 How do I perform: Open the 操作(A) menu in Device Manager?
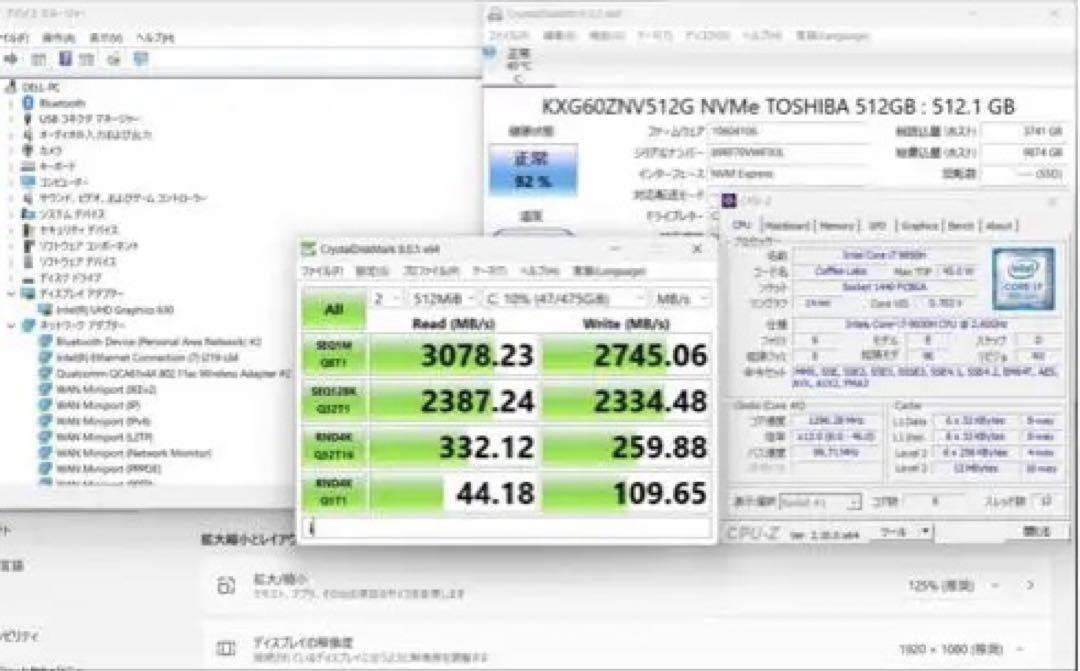[59, 38]
